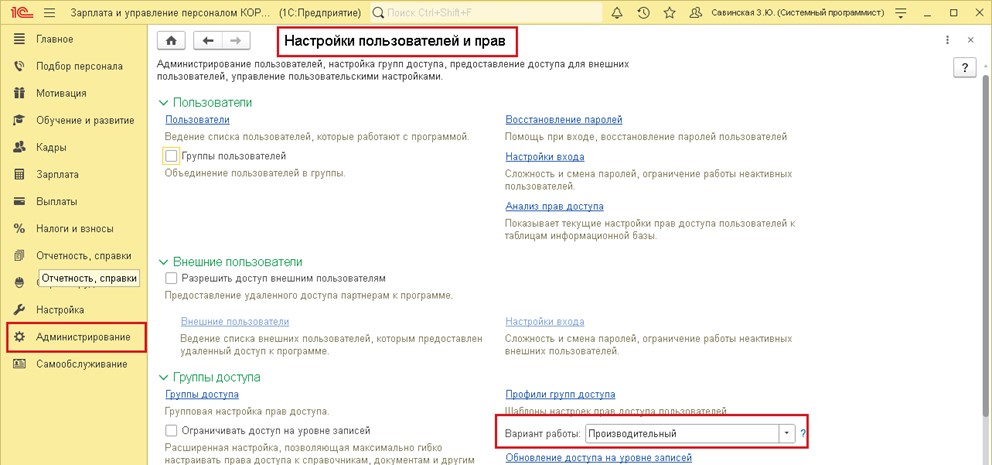Image resolution: width=992 pixels, height=465 pixels.
Task: Open the help question mark button
Action: [965, 68]
